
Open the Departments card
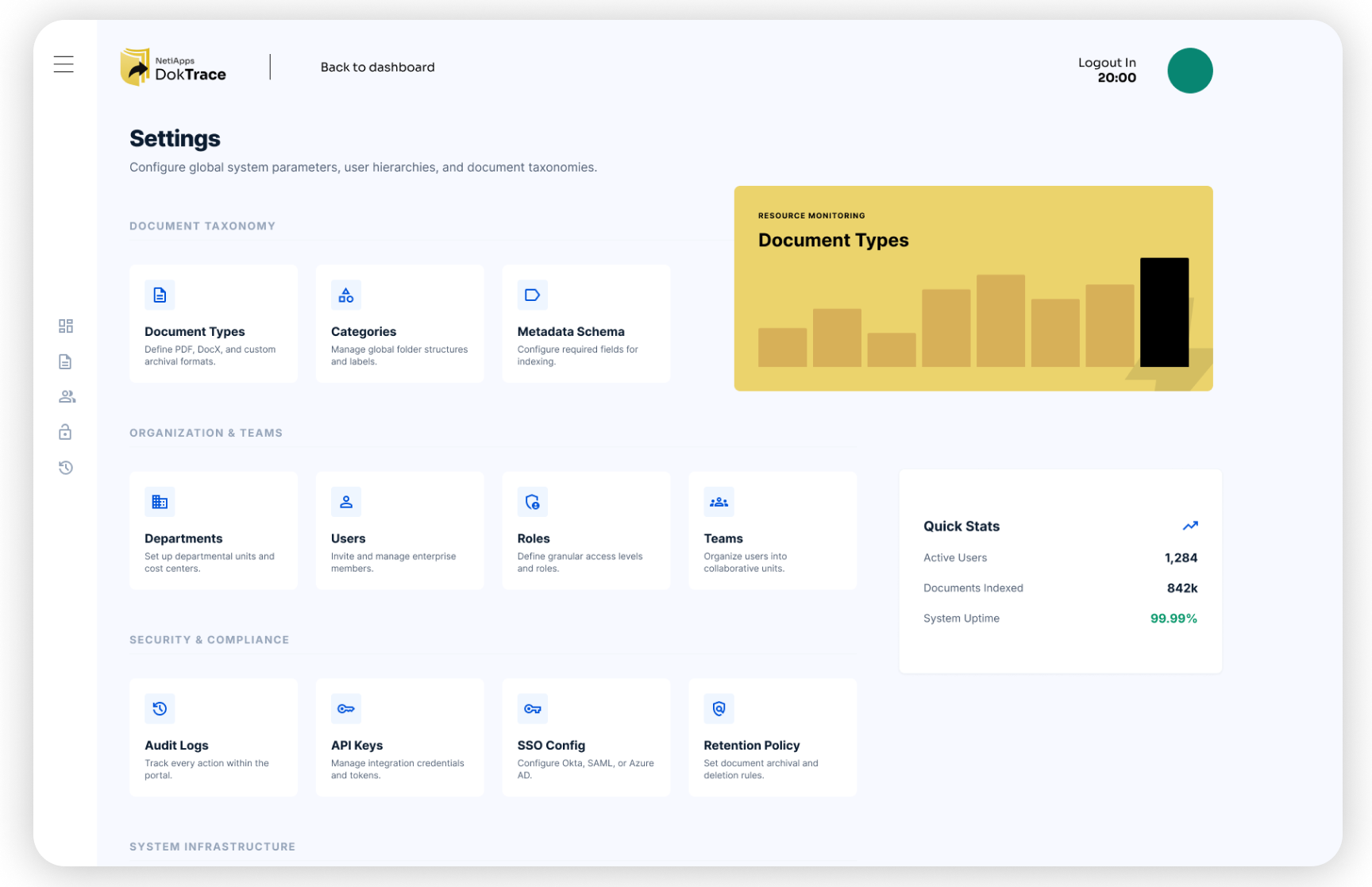(x=214, y=530)
